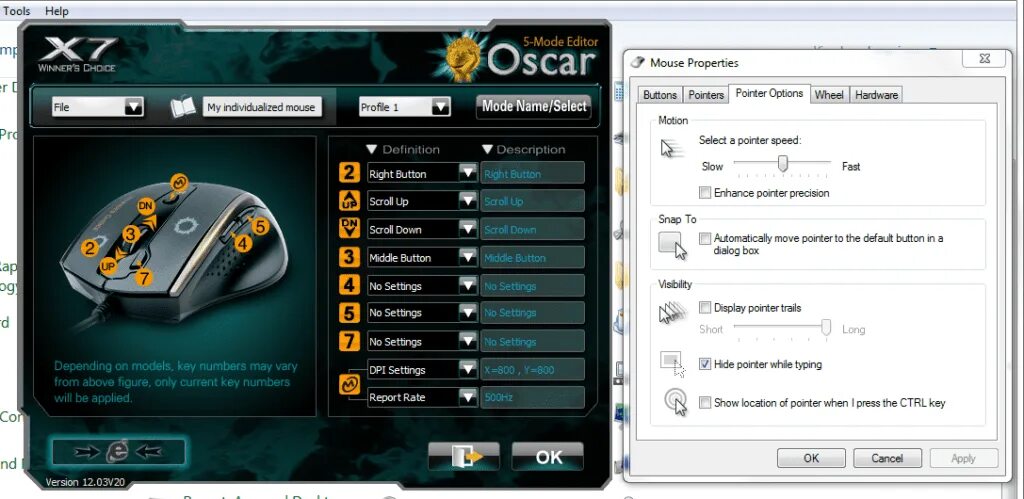Click the X7 Winner's Choice logo
This screenshot has width=1024, height=499.
coord(77,55)
